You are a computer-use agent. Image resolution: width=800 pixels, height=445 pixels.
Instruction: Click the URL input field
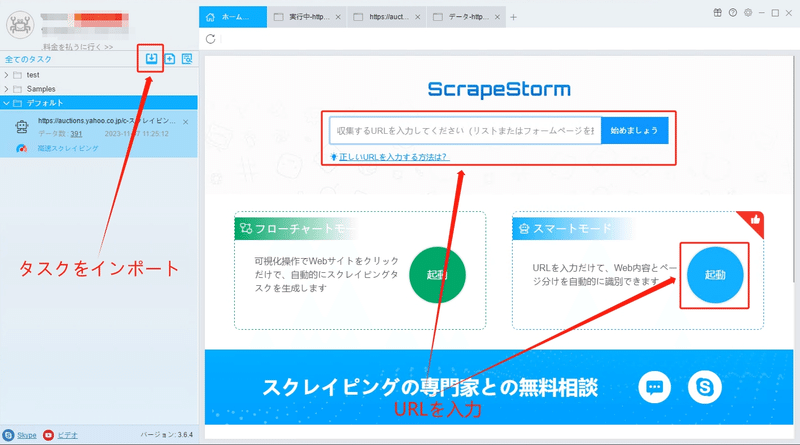pyautogui.click(x=465, y=131)
